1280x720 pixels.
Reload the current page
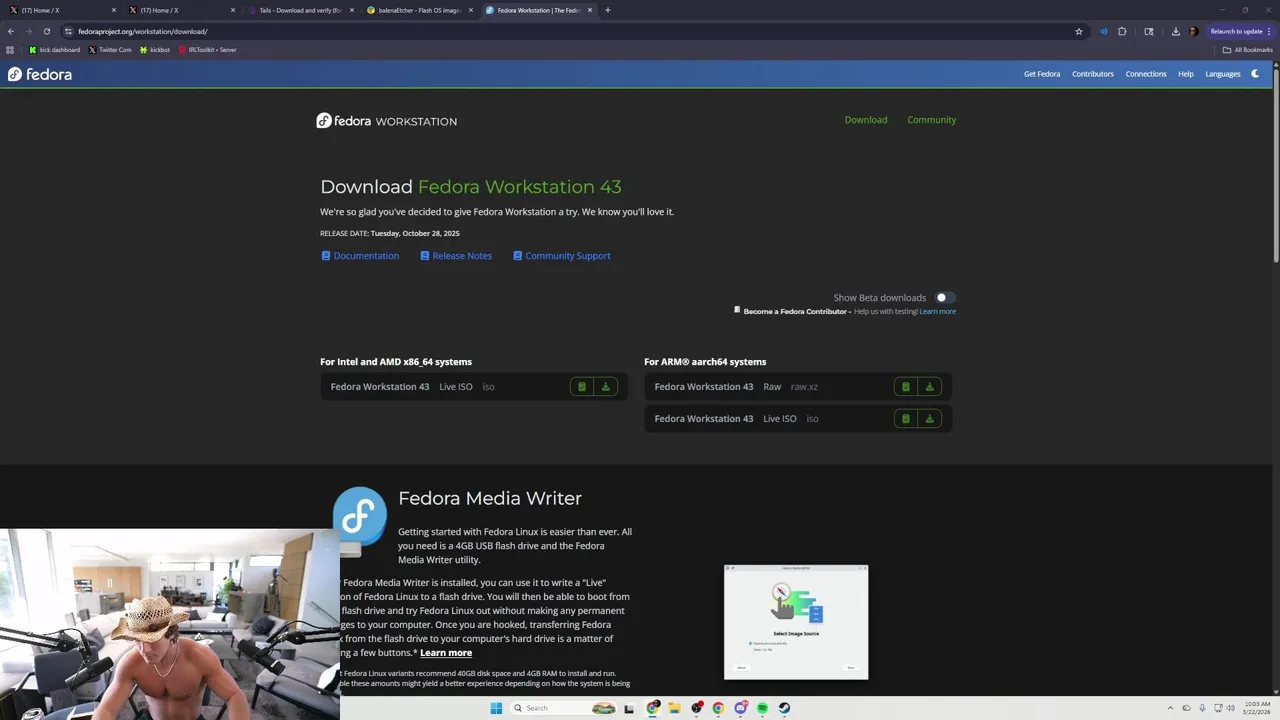(46, 31)
